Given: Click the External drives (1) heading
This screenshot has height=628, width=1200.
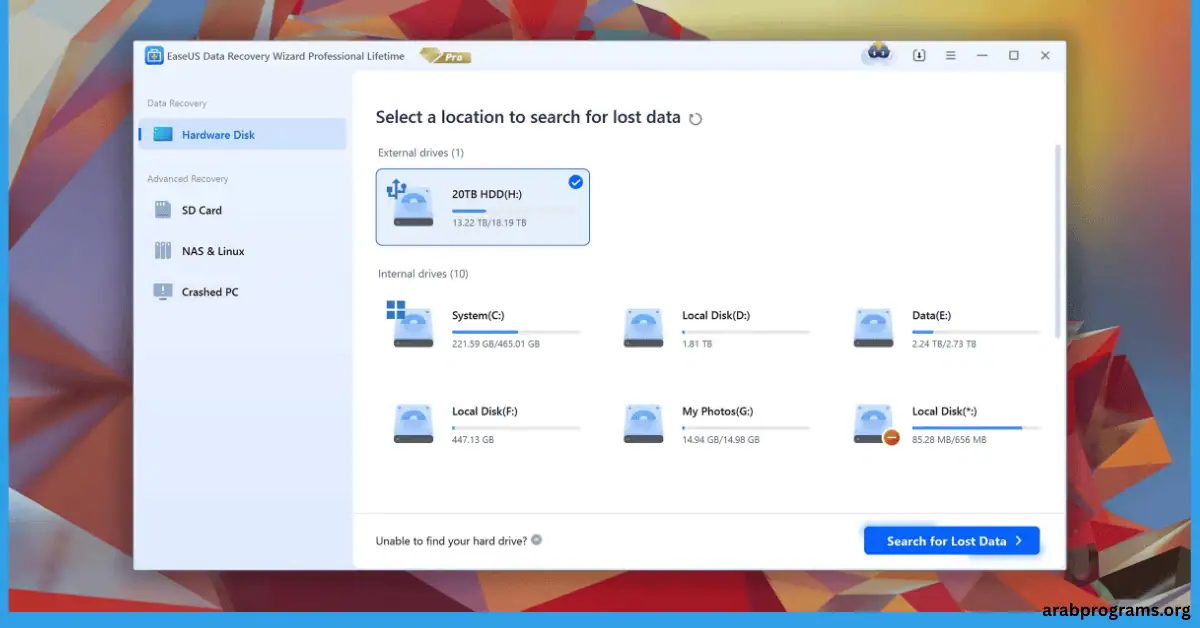Looking at the screenshot, I should (x=421, y=153).
